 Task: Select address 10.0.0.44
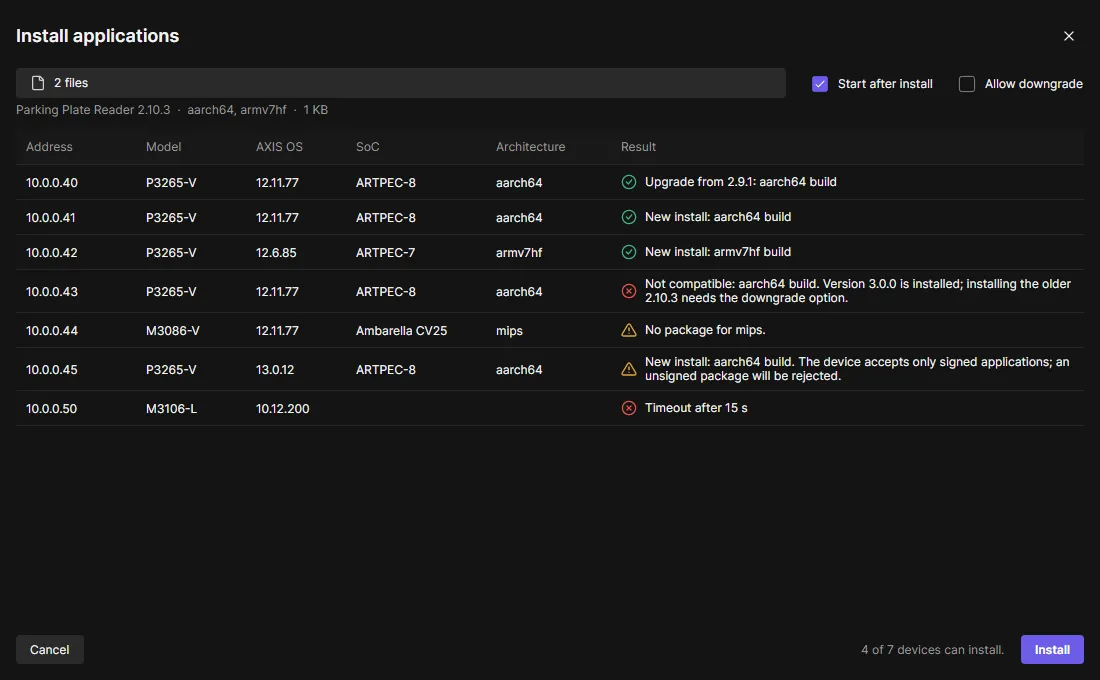(52, 331)
